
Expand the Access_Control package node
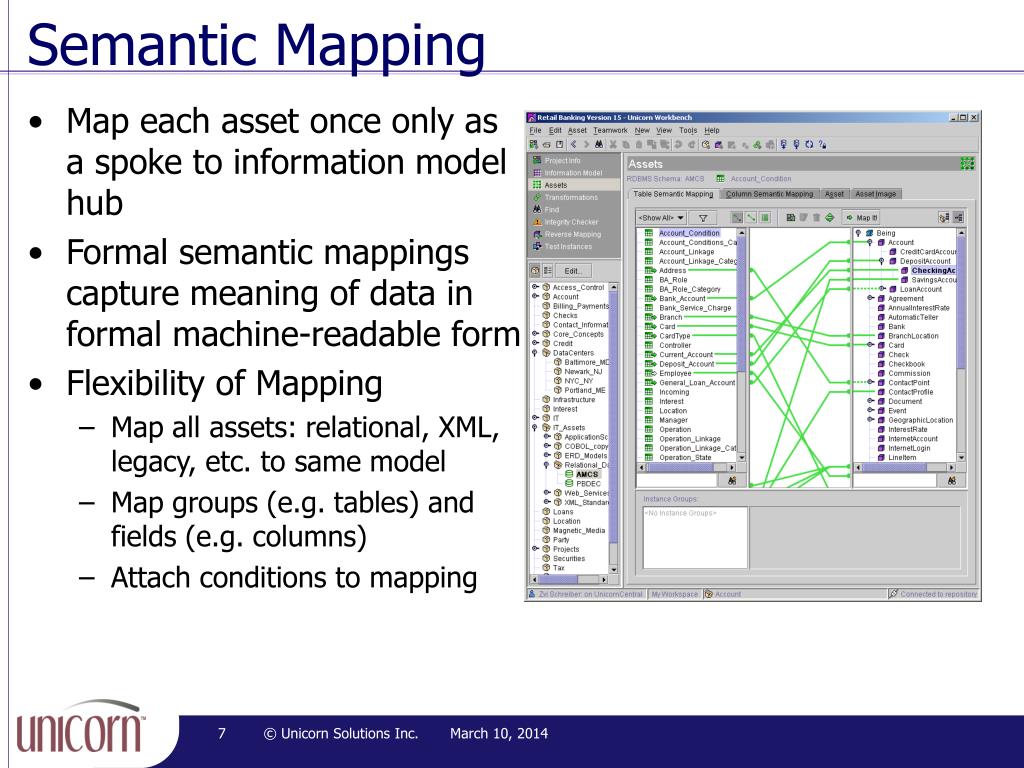(x=535, y=287)
